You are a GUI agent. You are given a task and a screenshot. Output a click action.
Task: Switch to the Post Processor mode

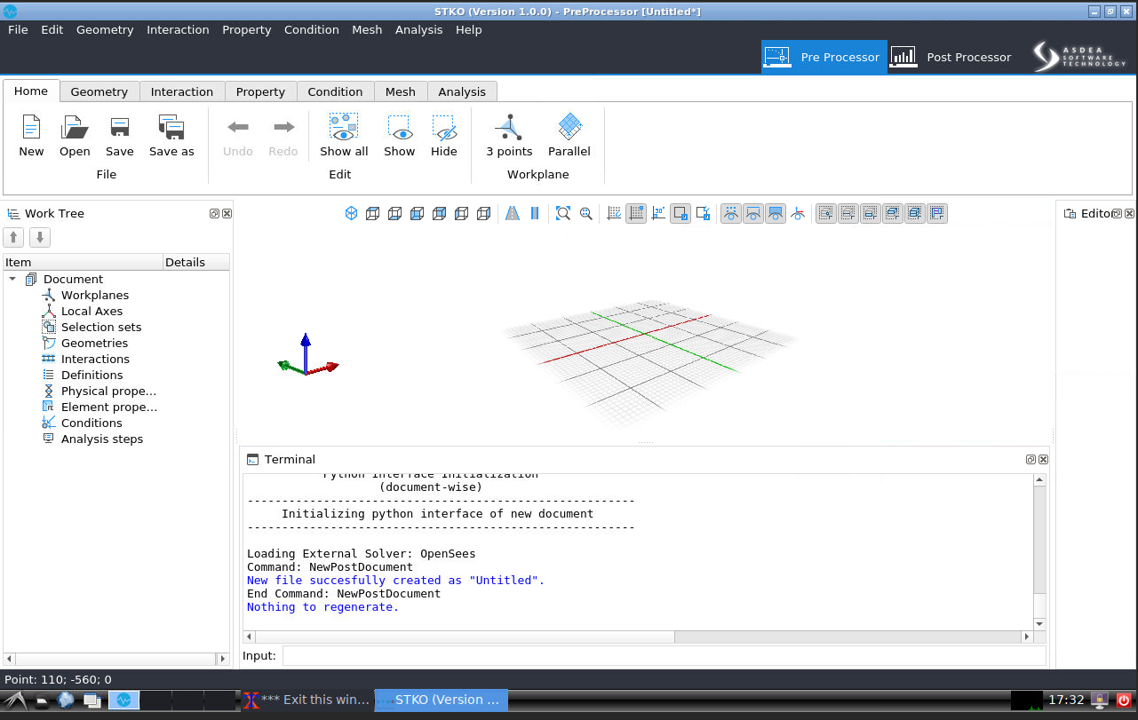(x=951, y=57)
